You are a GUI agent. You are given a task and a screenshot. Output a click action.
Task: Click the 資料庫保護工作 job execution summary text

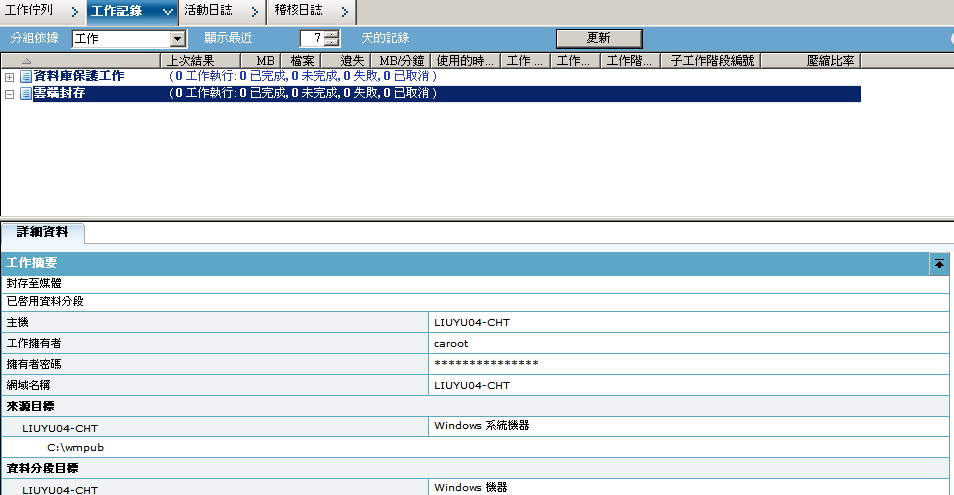tap(302, 77)
